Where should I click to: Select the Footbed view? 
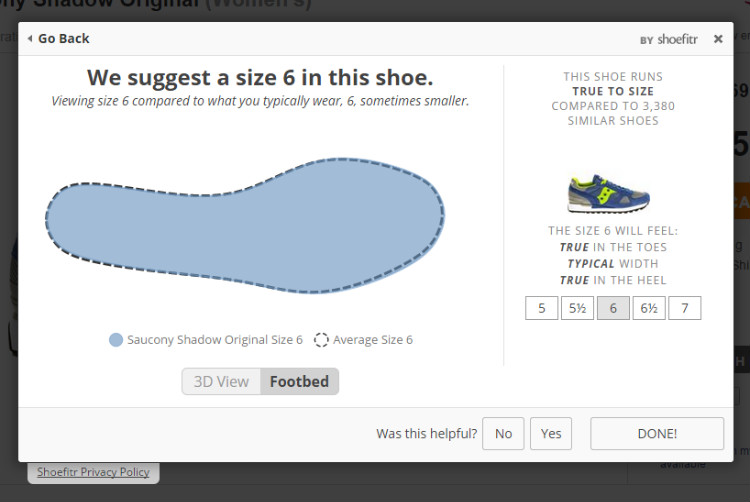[299, 382]
